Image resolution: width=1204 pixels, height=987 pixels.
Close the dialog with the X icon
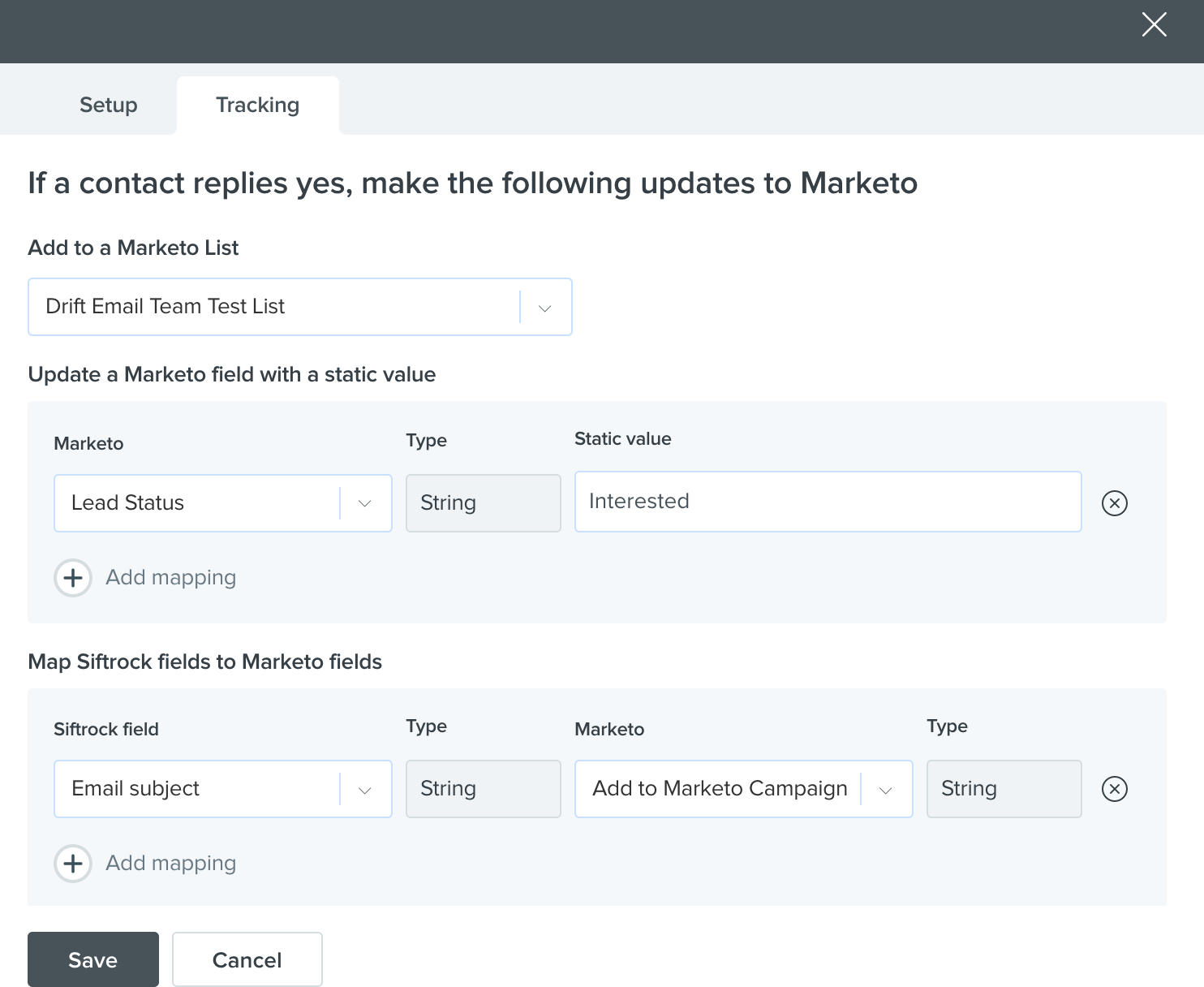[1154, 24]
